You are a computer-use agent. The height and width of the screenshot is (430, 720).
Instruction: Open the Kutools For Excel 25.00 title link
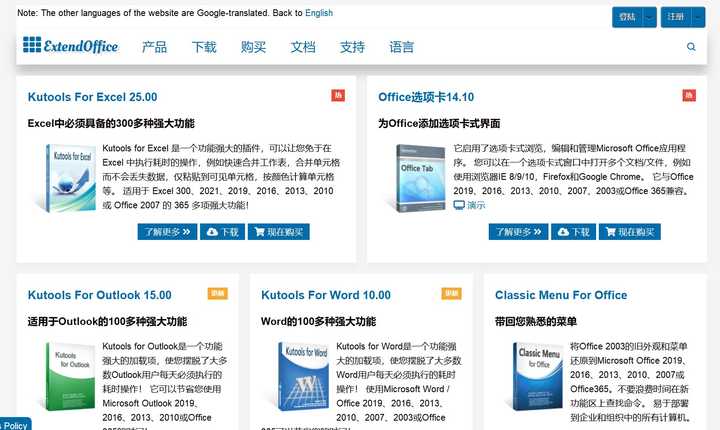[92, 97]
